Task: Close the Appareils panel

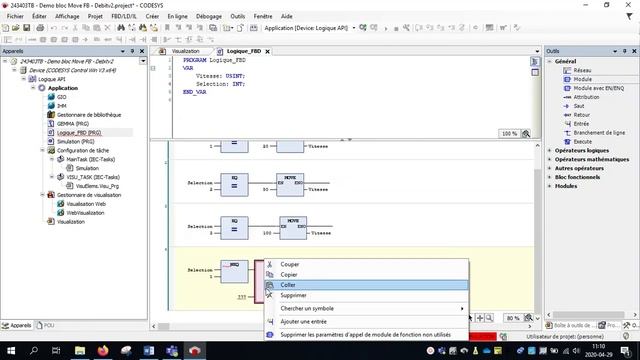Action: click(x=142, y=51)
